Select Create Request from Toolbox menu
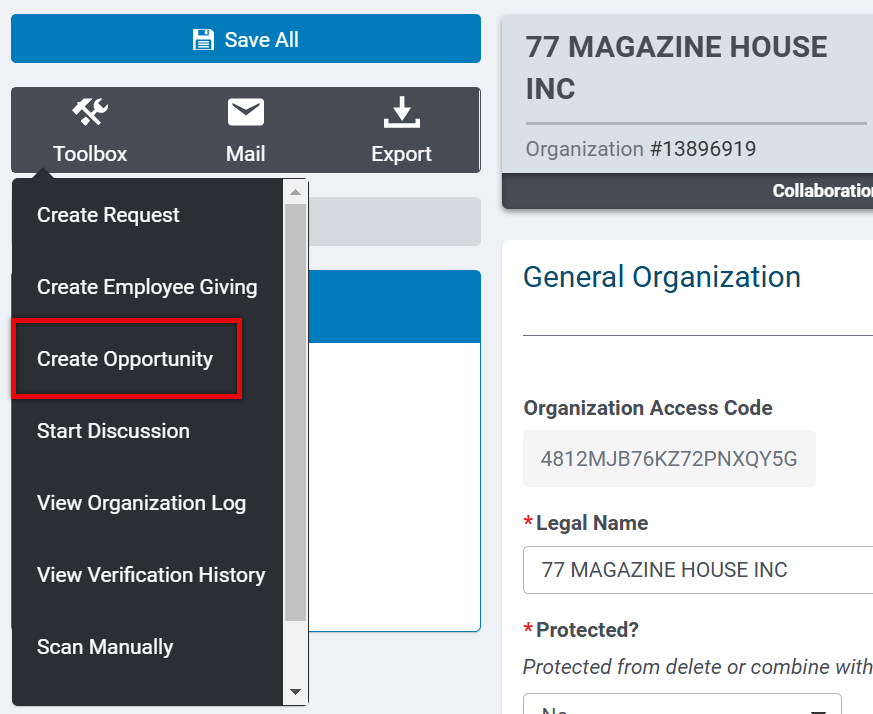The height and width of the screenshot is (714, 873). [x=108, y=215]
